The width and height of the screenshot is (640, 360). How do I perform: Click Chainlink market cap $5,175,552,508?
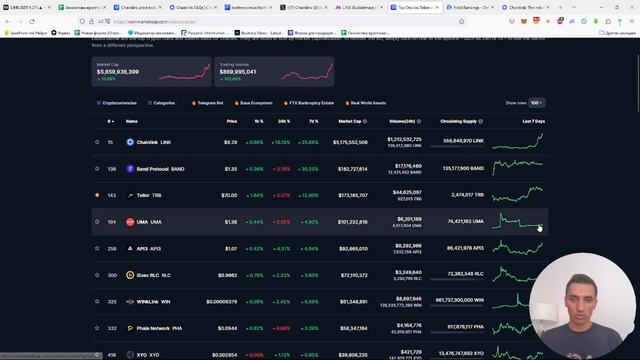coord(350,142)
